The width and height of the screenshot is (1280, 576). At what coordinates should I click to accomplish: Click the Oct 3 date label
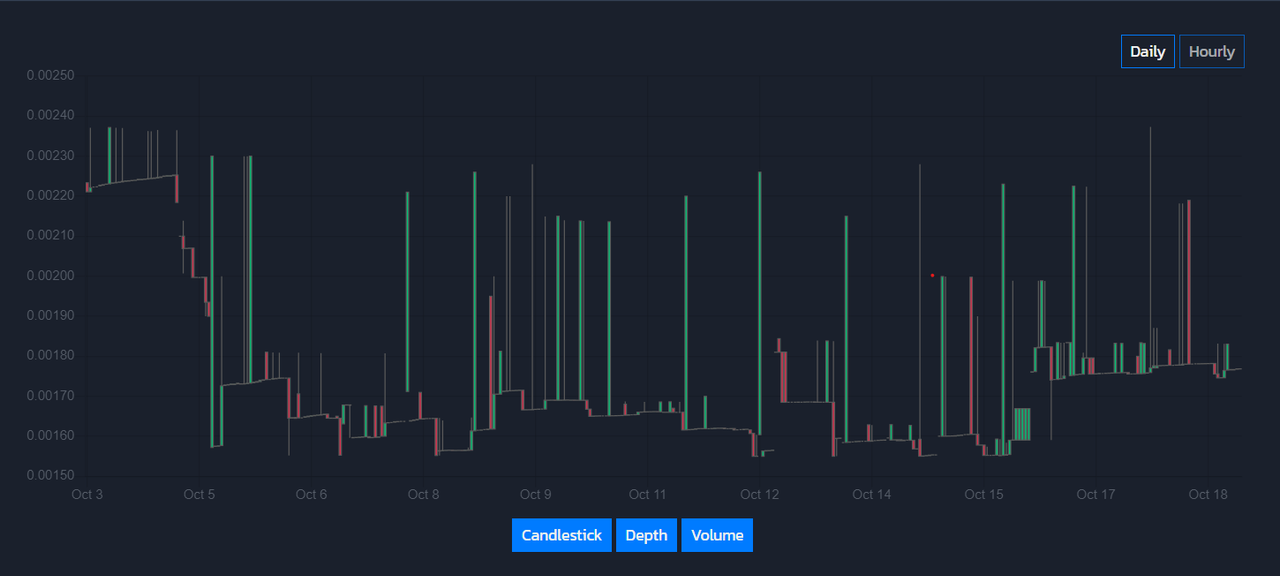tap(87, 494)
